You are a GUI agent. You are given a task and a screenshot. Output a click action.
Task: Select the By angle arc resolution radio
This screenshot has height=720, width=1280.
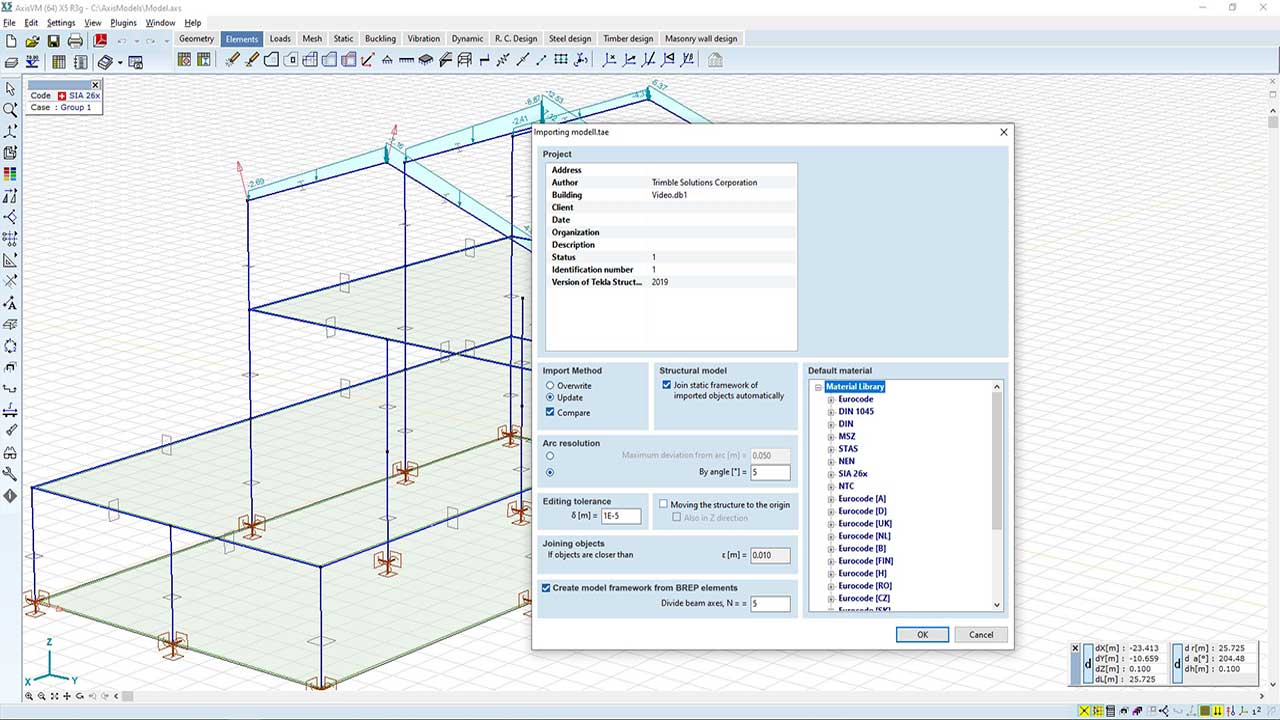pos(550,472)
